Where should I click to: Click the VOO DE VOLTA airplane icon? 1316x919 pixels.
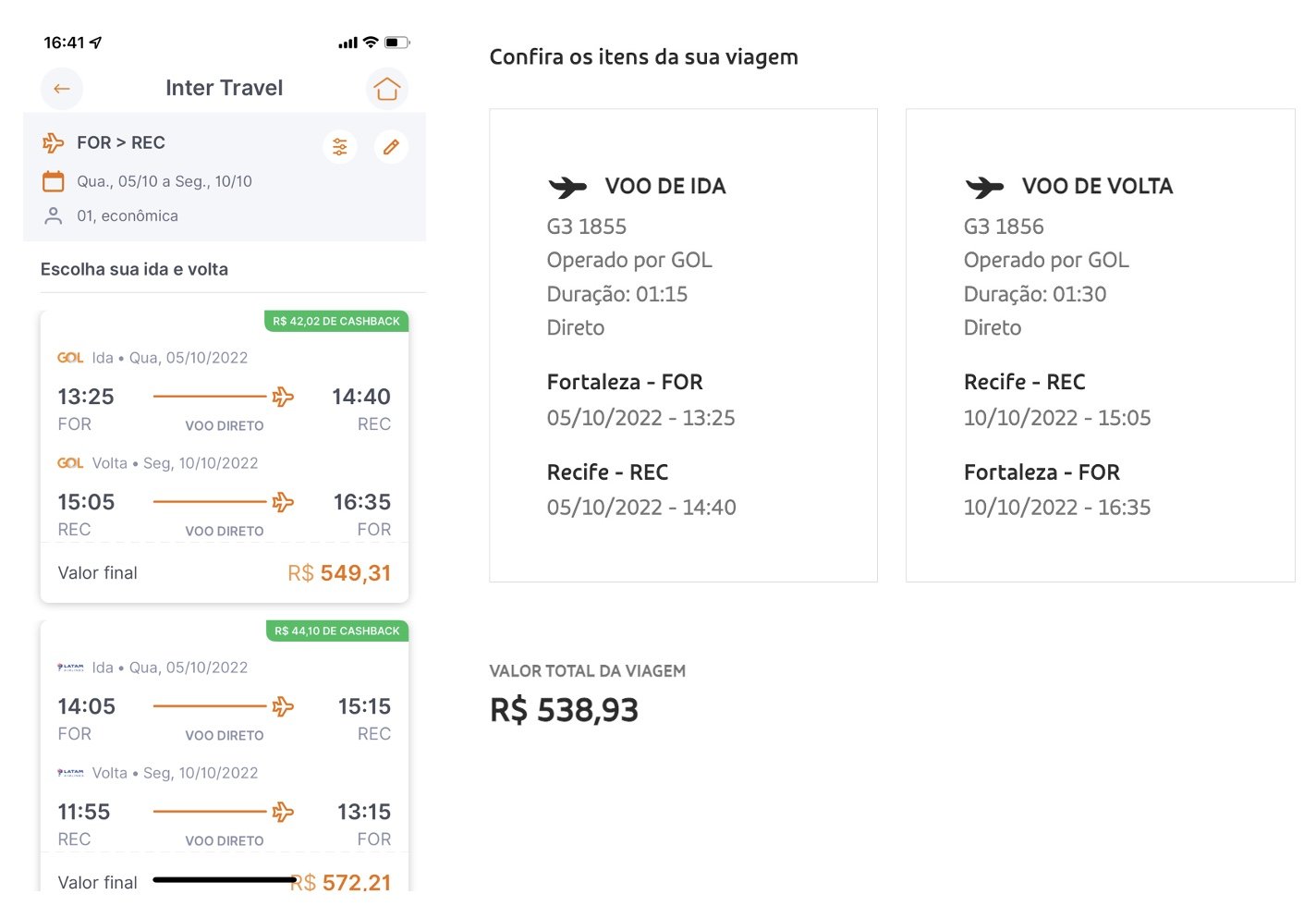click(x=984, y=187)
